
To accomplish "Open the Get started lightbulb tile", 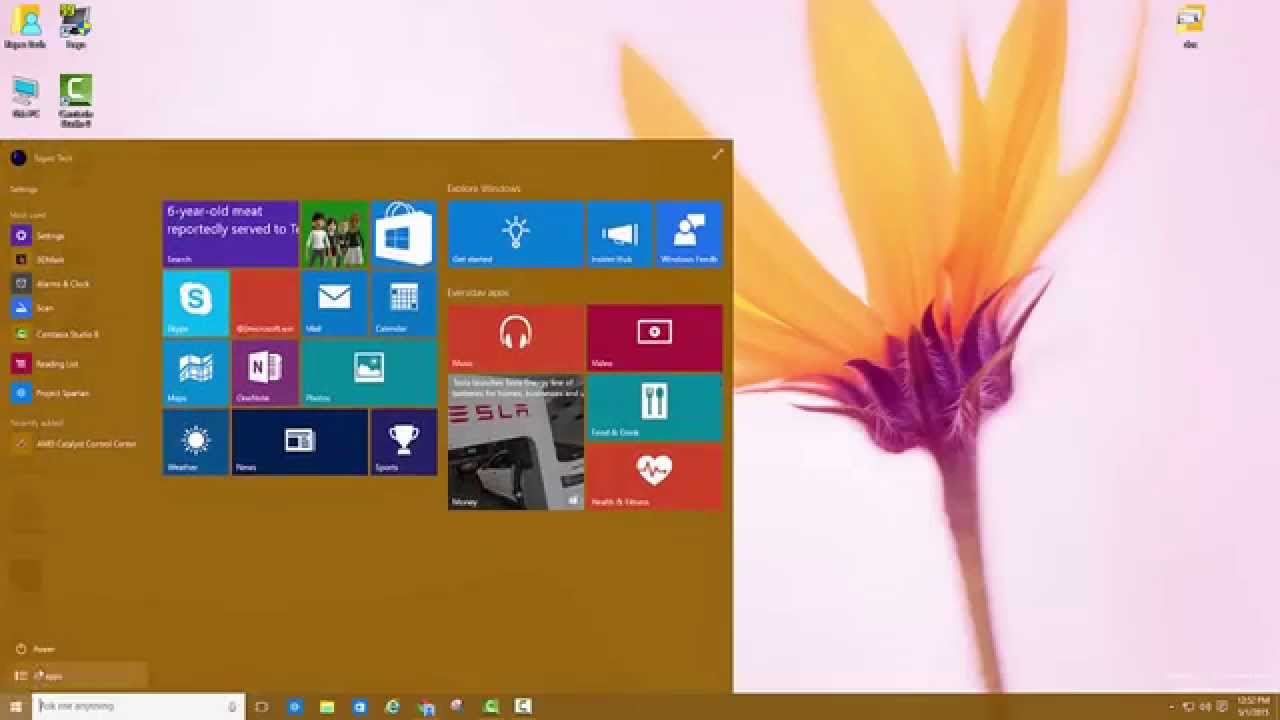I will [x=515, y=234].
